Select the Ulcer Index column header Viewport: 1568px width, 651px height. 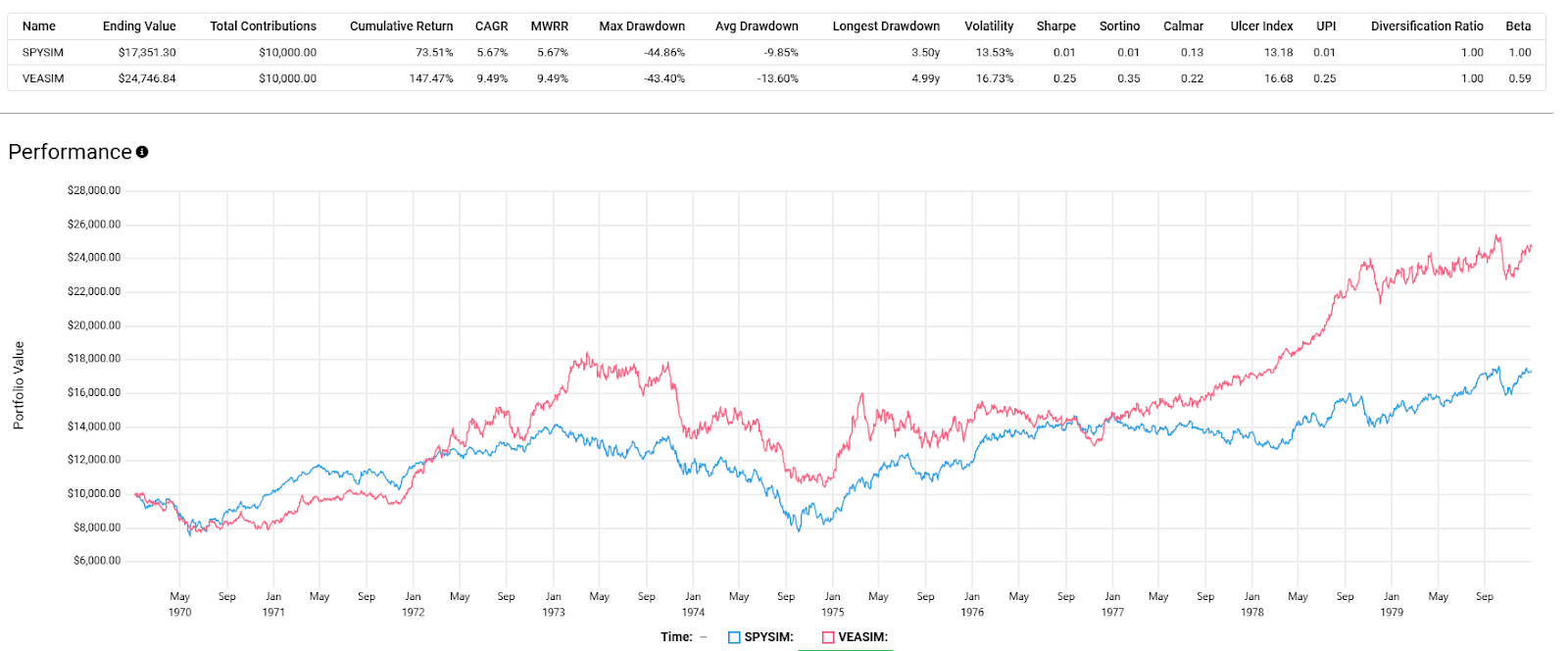[1262, 26]
